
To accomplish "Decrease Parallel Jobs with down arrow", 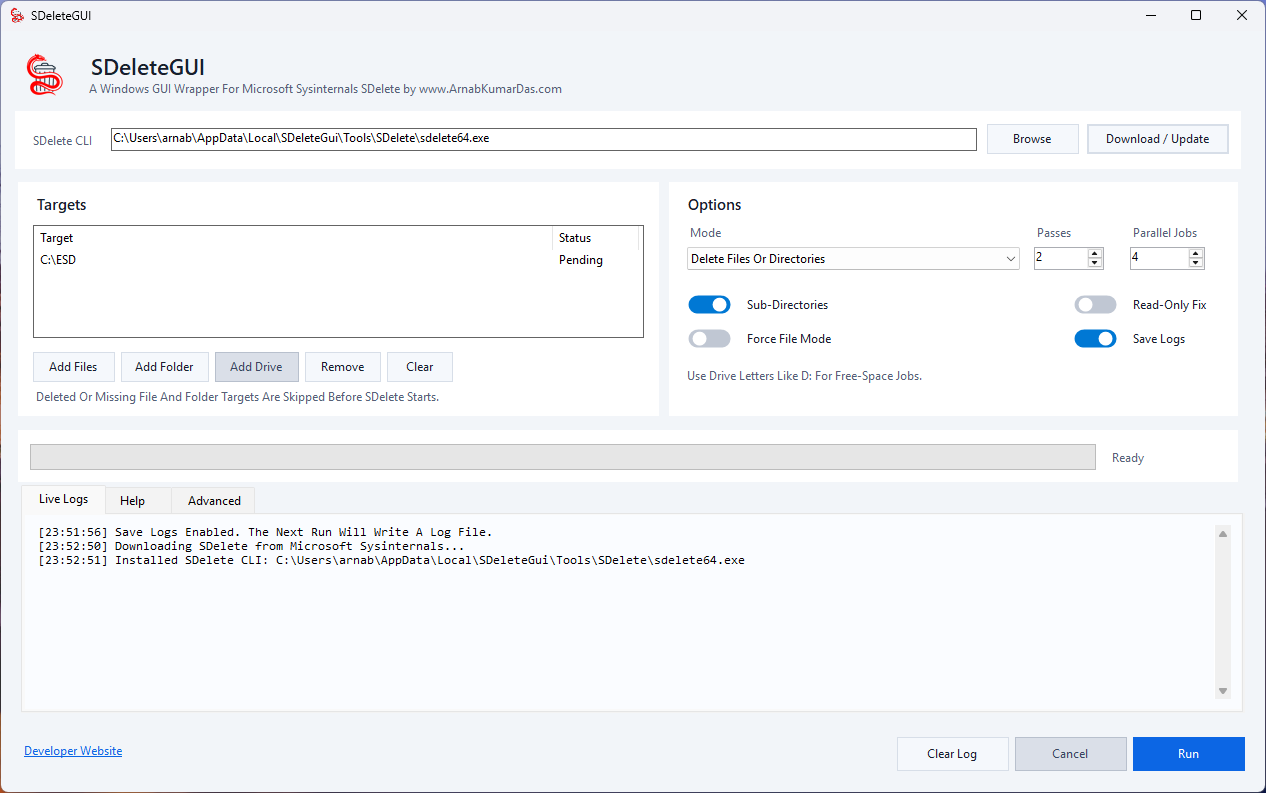I will coord(1196,264).
